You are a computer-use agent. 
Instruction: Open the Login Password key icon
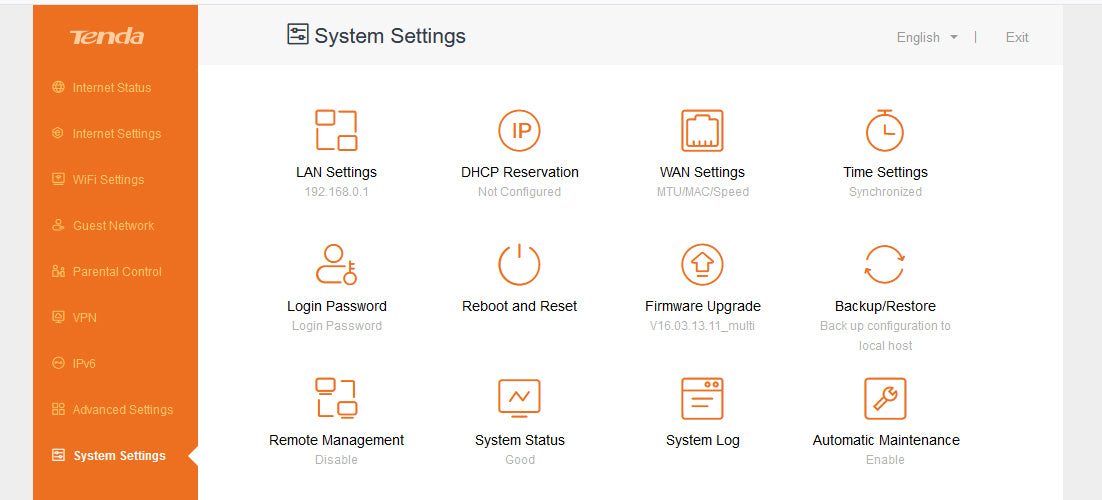pos(336,265)
